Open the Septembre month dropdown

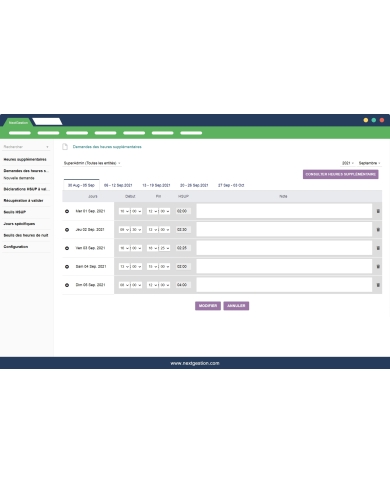(x=369, y=163)
